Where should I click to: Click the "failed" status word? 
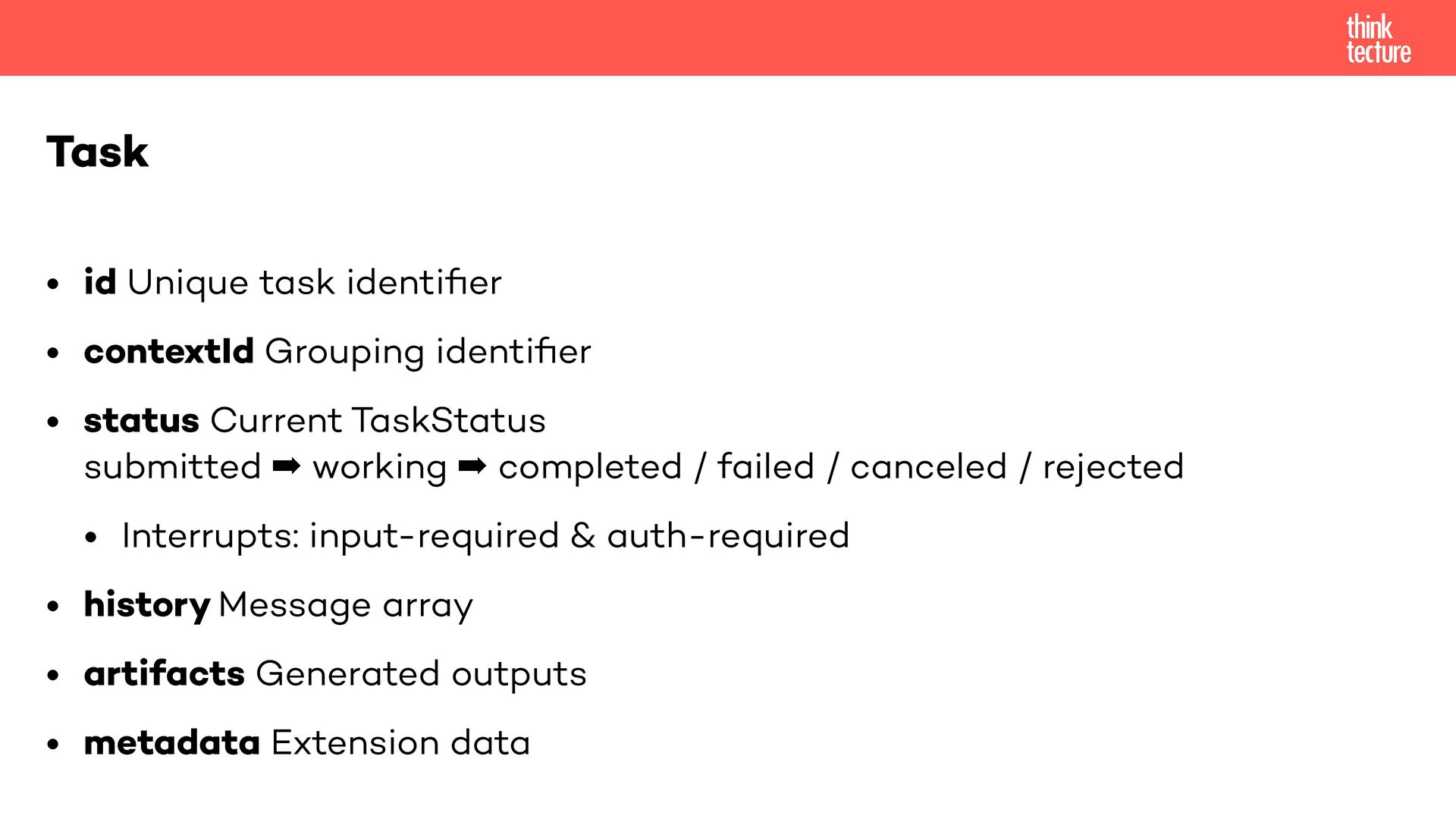(x=765, y=467)
